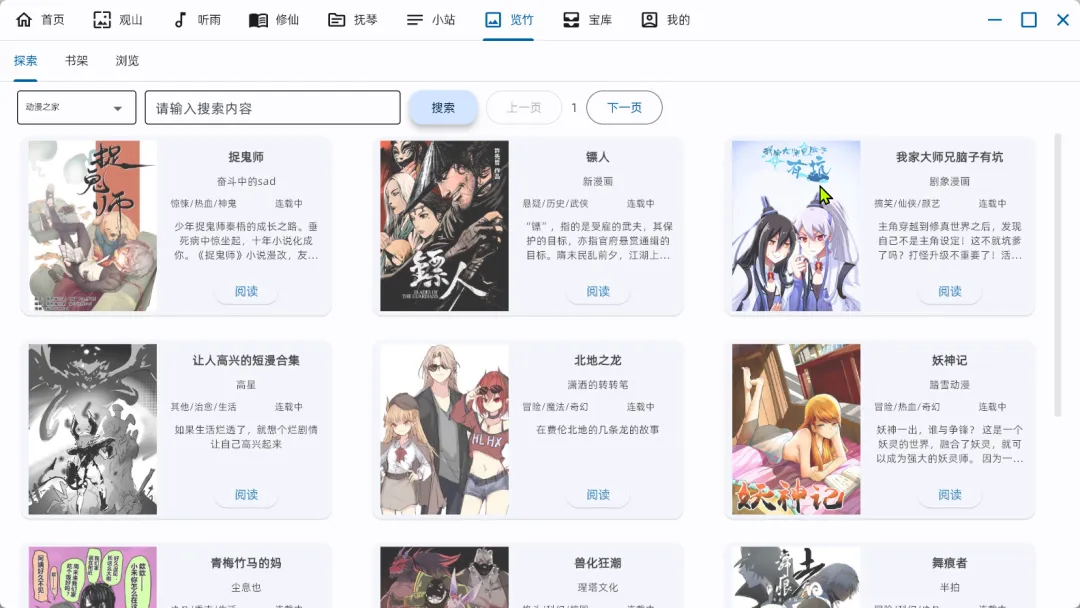
Task: Open the 青梅竹马的妈 cover thumbnail
Action: [93, 577]
